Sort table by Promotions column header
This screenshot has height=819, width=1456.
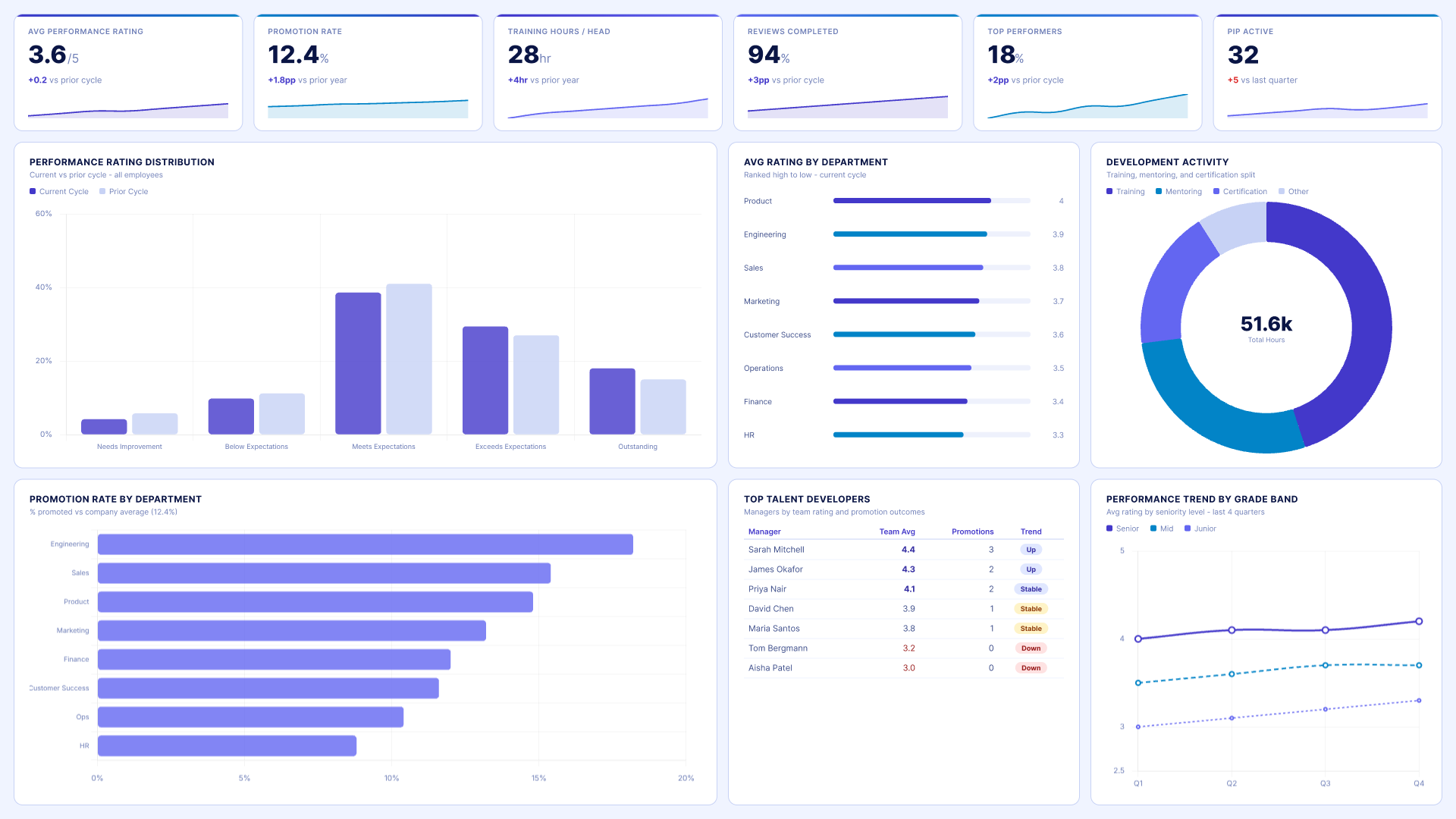pos(972,532)
